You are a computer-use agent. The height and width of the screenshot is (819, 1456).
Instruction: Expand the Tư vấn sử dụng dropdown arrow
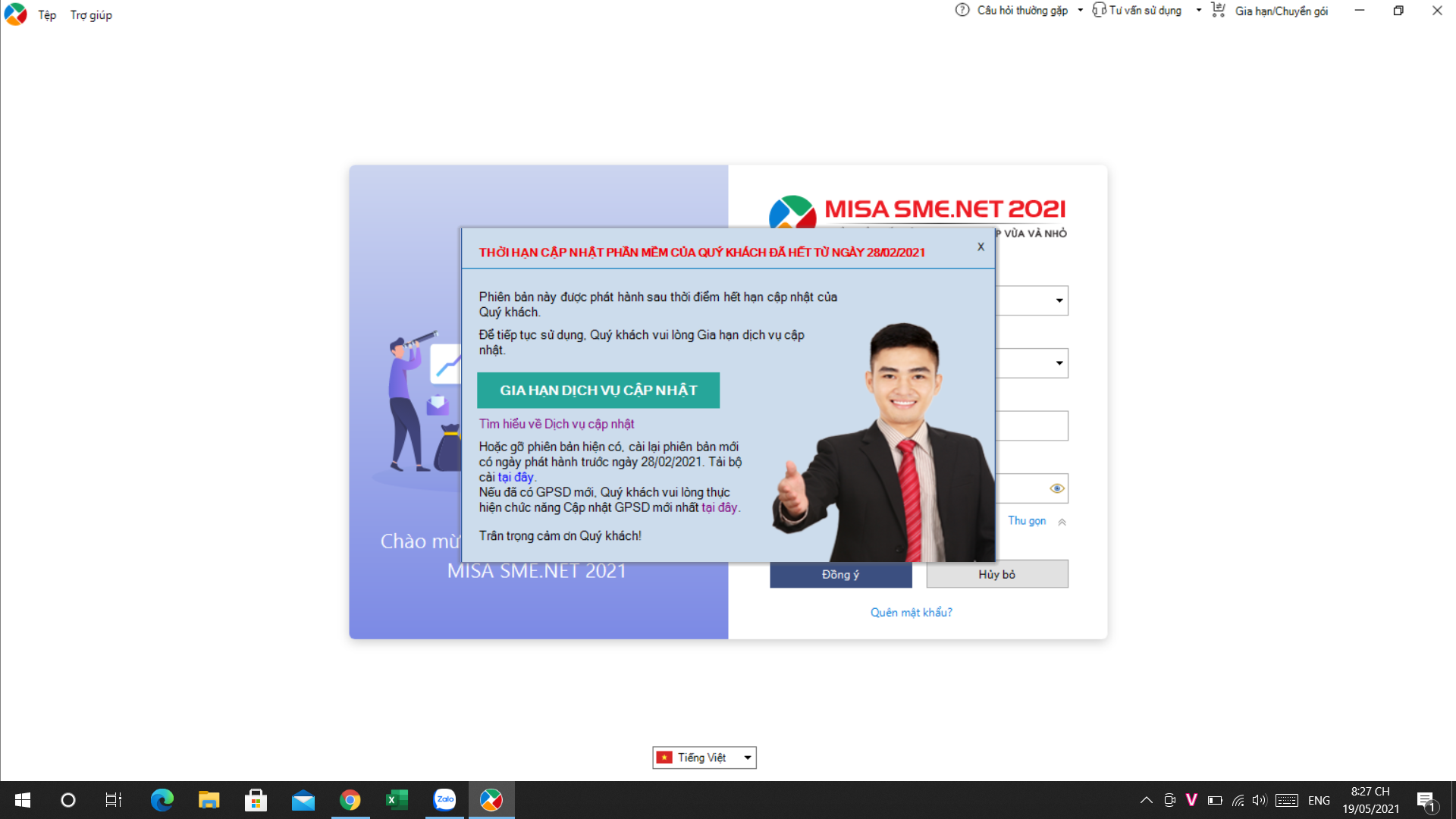tap(1199, 11)
